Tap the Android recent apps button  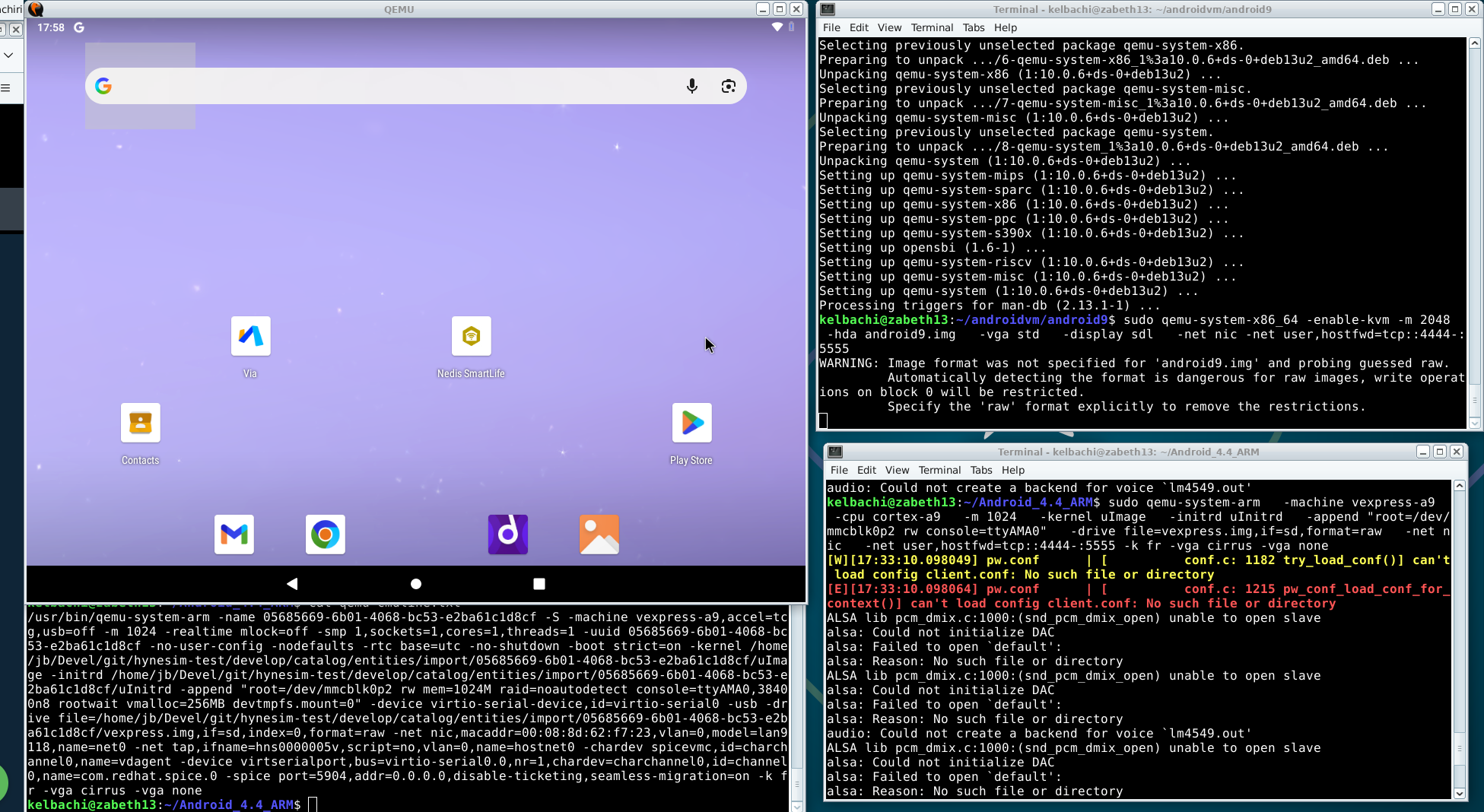[x=539, y=584]
